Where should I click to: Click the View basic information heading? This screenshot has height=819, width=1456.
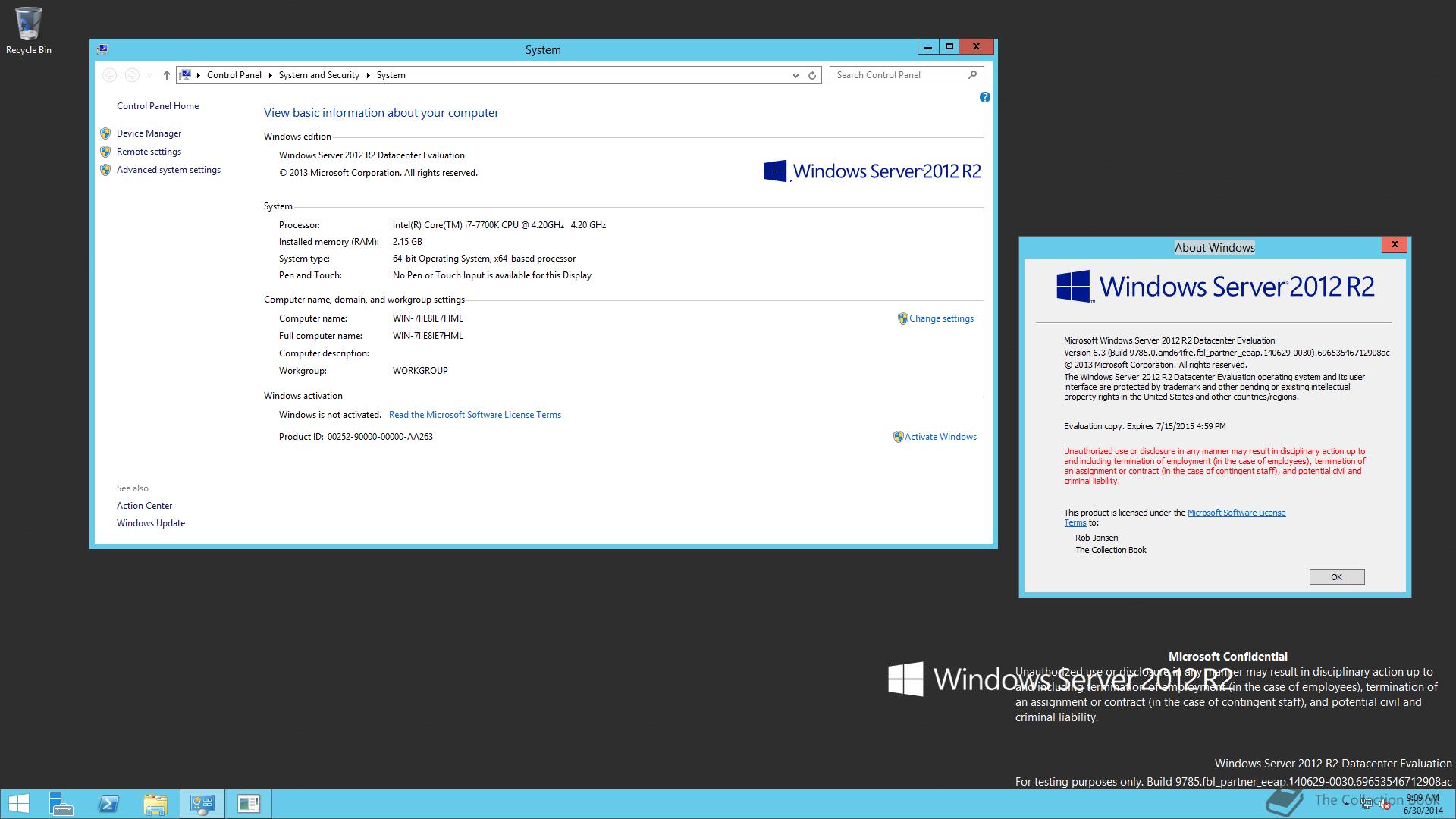(x=381, y=113)
